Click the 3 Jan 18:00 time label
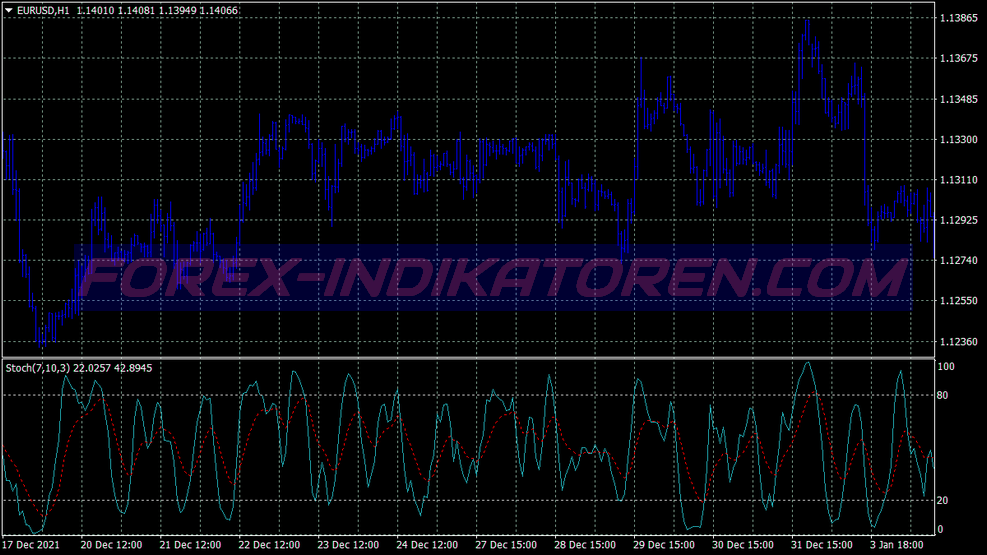 (x=896, y=545)
